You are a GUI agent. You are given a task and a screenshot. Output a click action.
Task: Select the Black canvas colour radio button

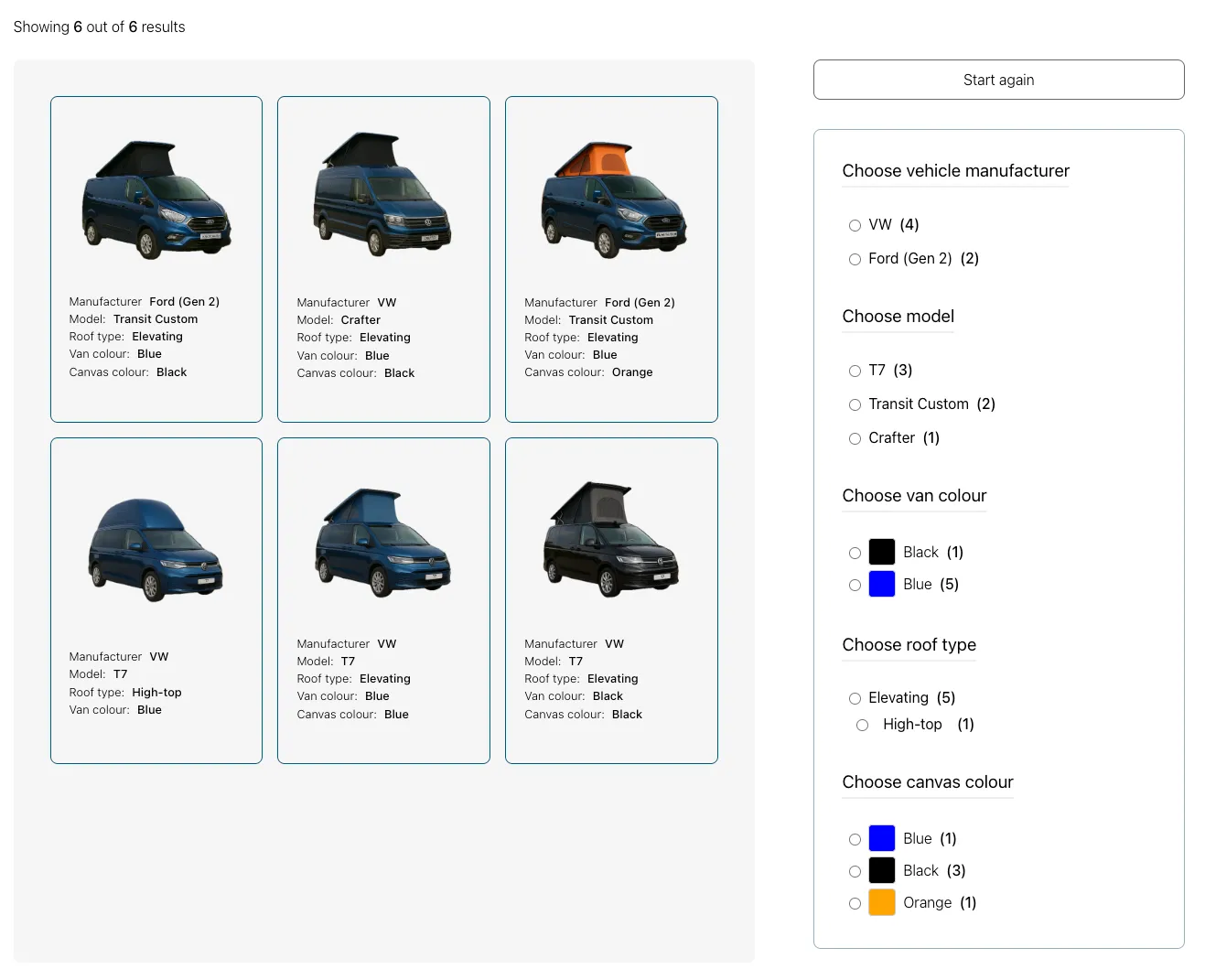click(x=855, y=871)
